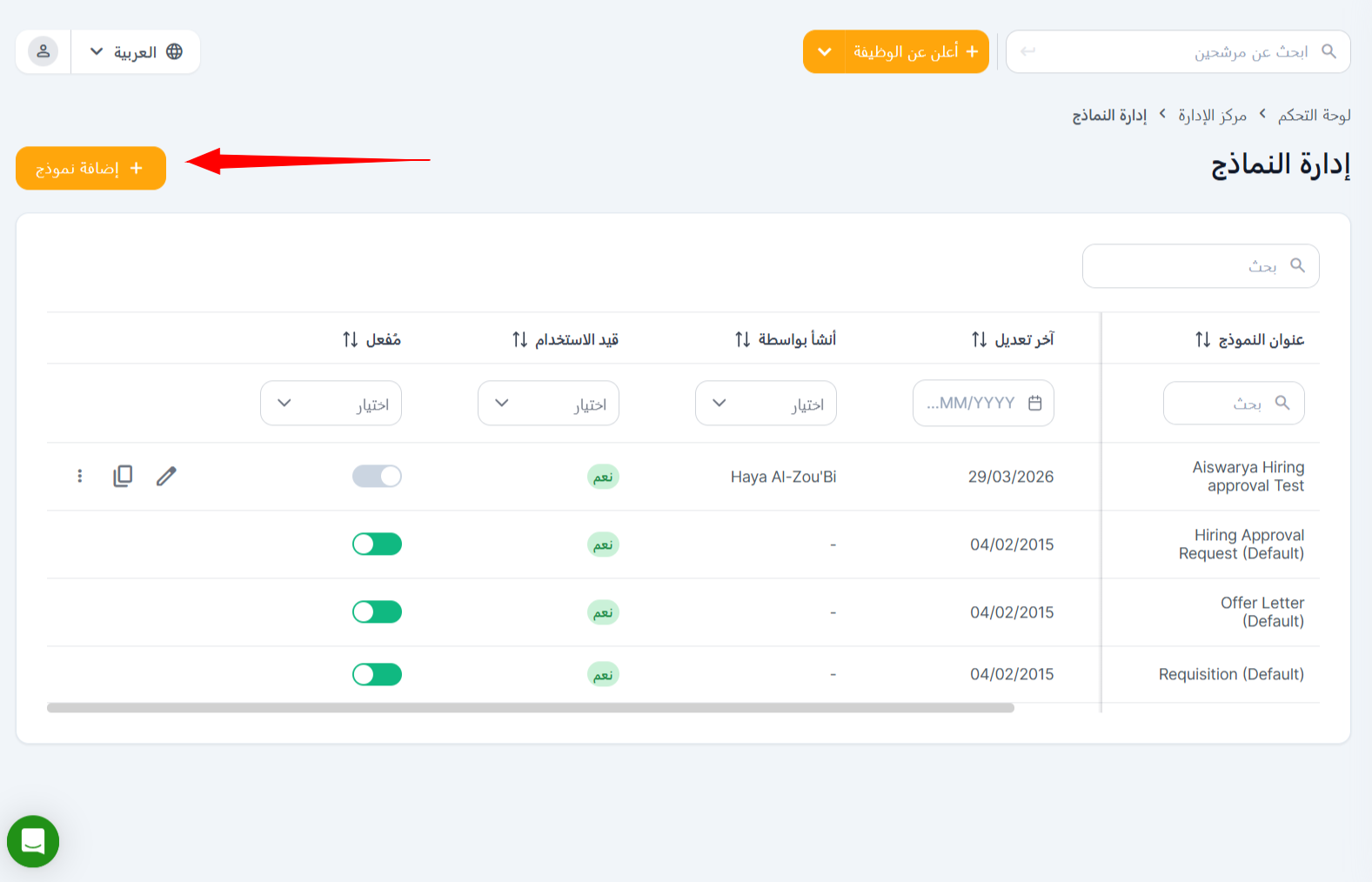Screen dimensions: 1372x882
Task: Sort by آخر تعديل column arrows
Action: tap(979, 339)
